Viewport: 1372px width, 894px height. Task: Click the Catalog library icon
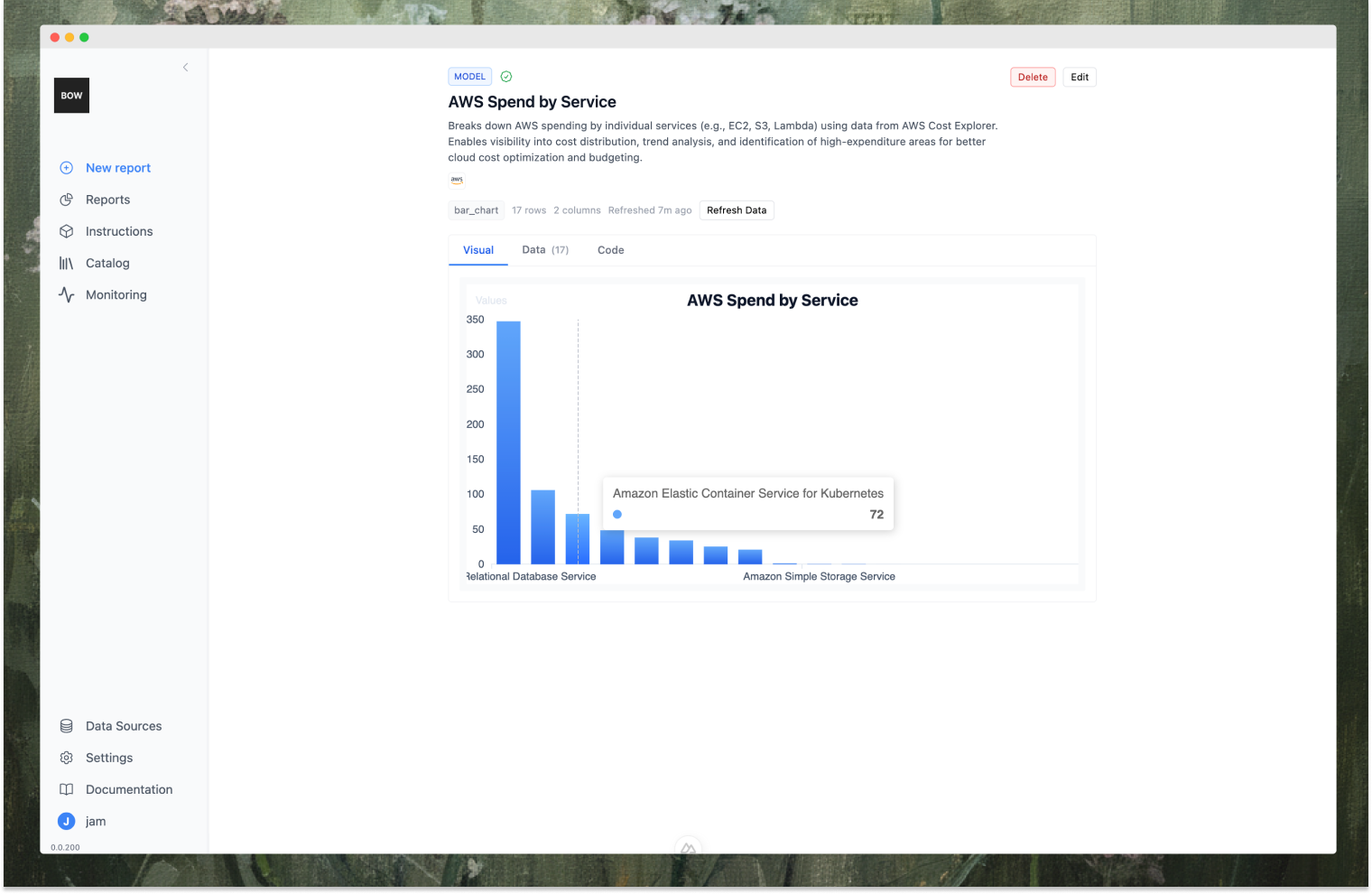tap(66, 263)
